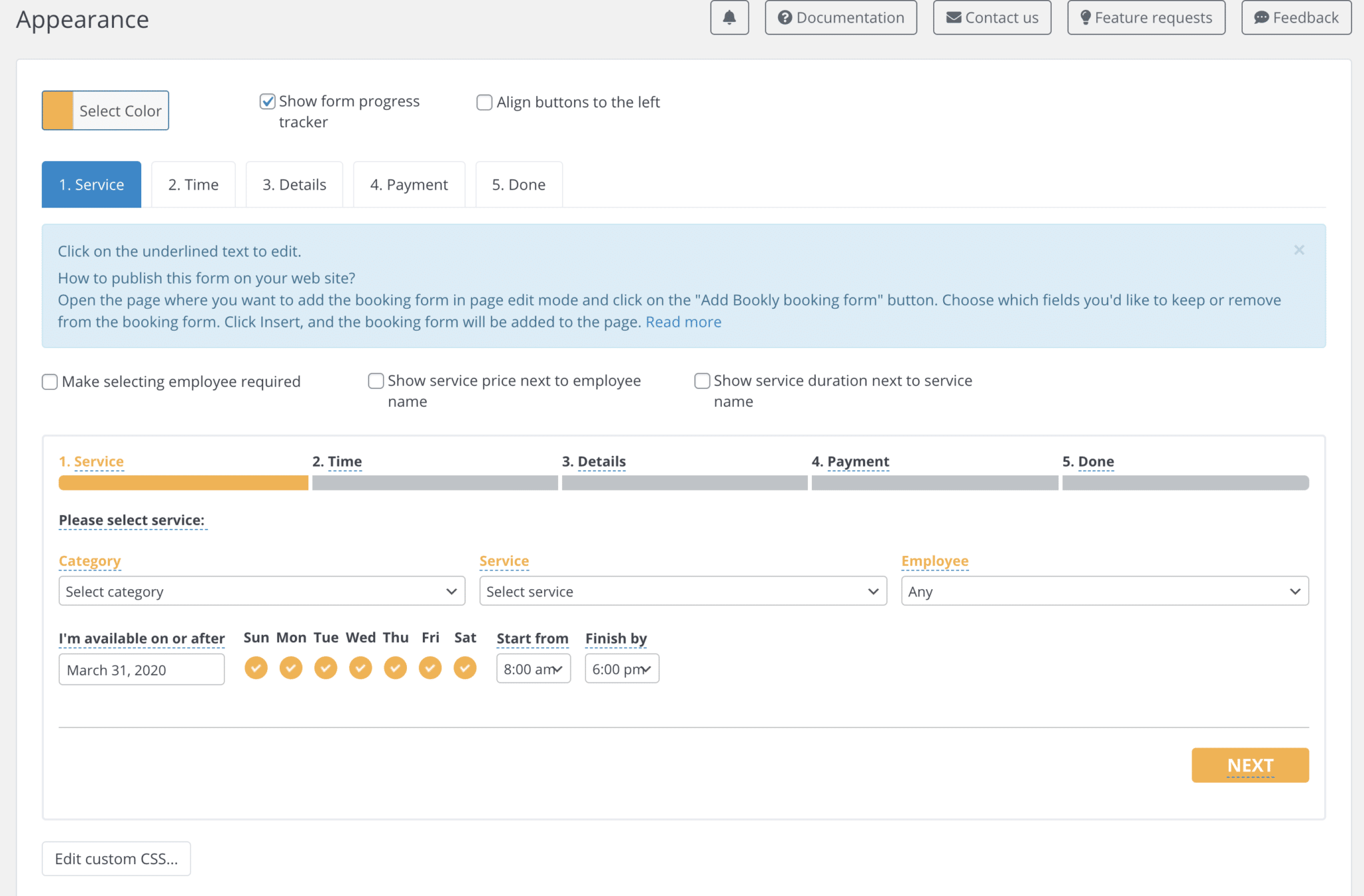Uncheck the Saturday availability circle

(x=465, y=668)
